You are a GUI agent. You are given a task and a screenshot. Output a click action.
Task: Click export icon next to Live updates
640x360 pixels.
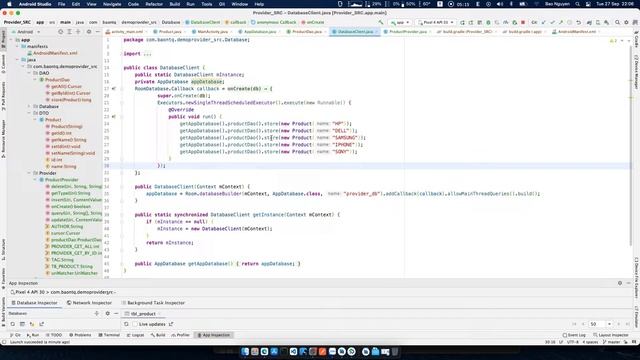(x=171, y=324)
